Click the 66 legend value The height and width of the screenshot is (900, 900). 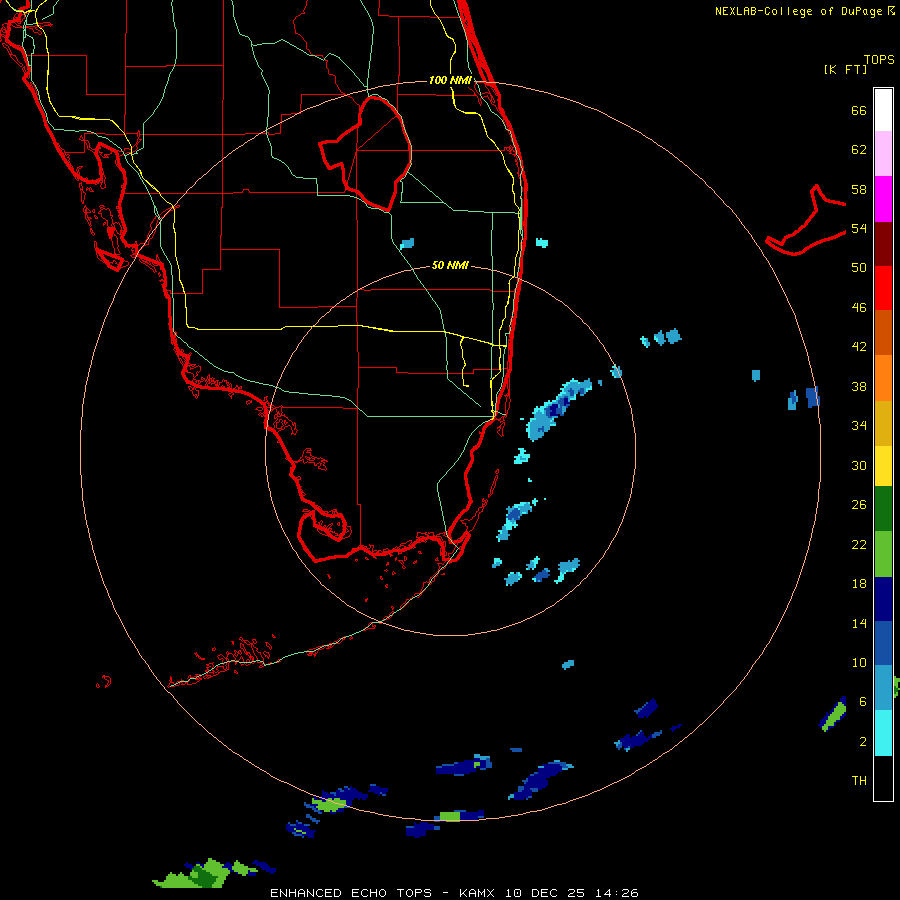tap(859, 110)
